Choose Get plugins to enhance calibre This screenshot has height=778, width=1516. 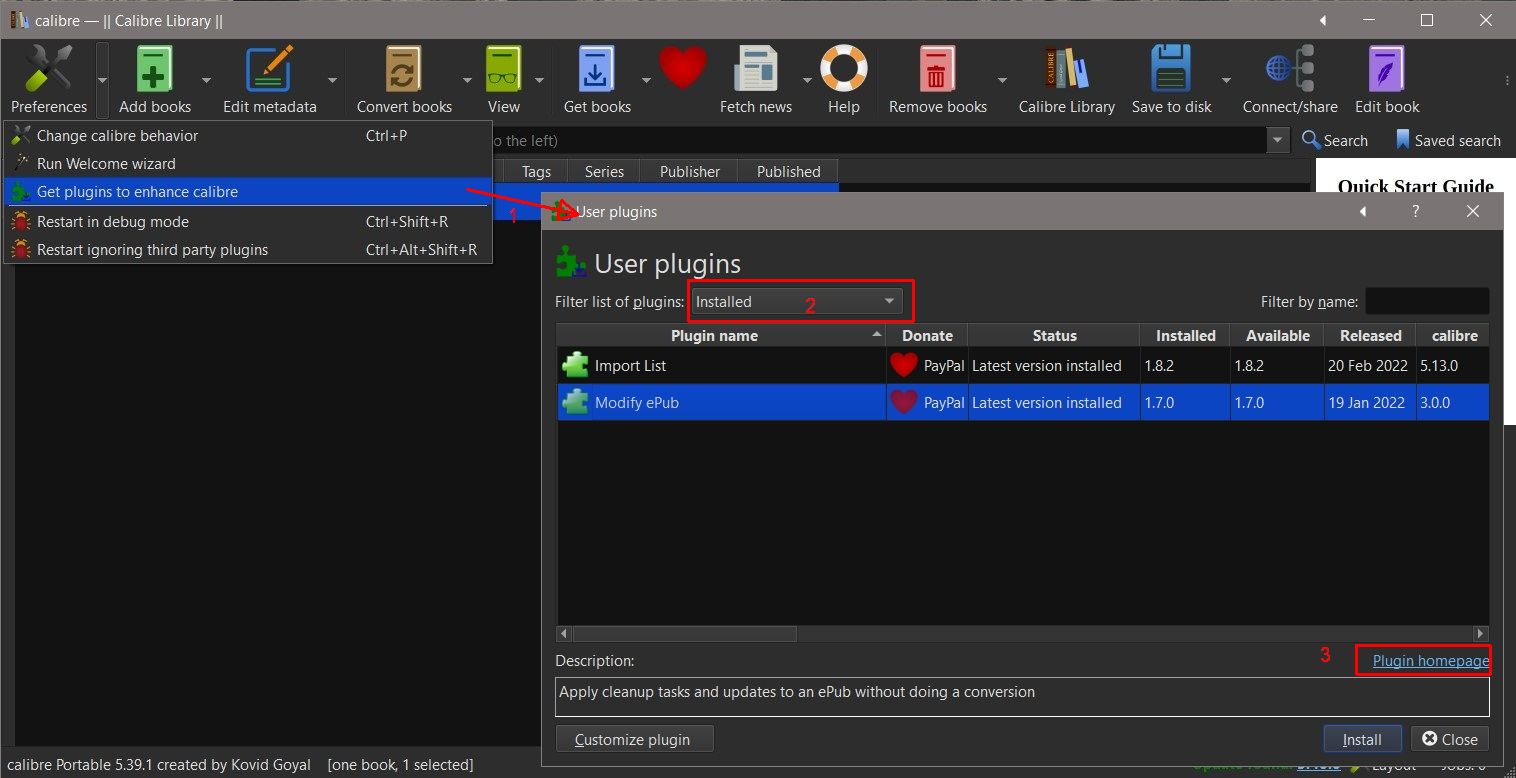click(248, 191)
